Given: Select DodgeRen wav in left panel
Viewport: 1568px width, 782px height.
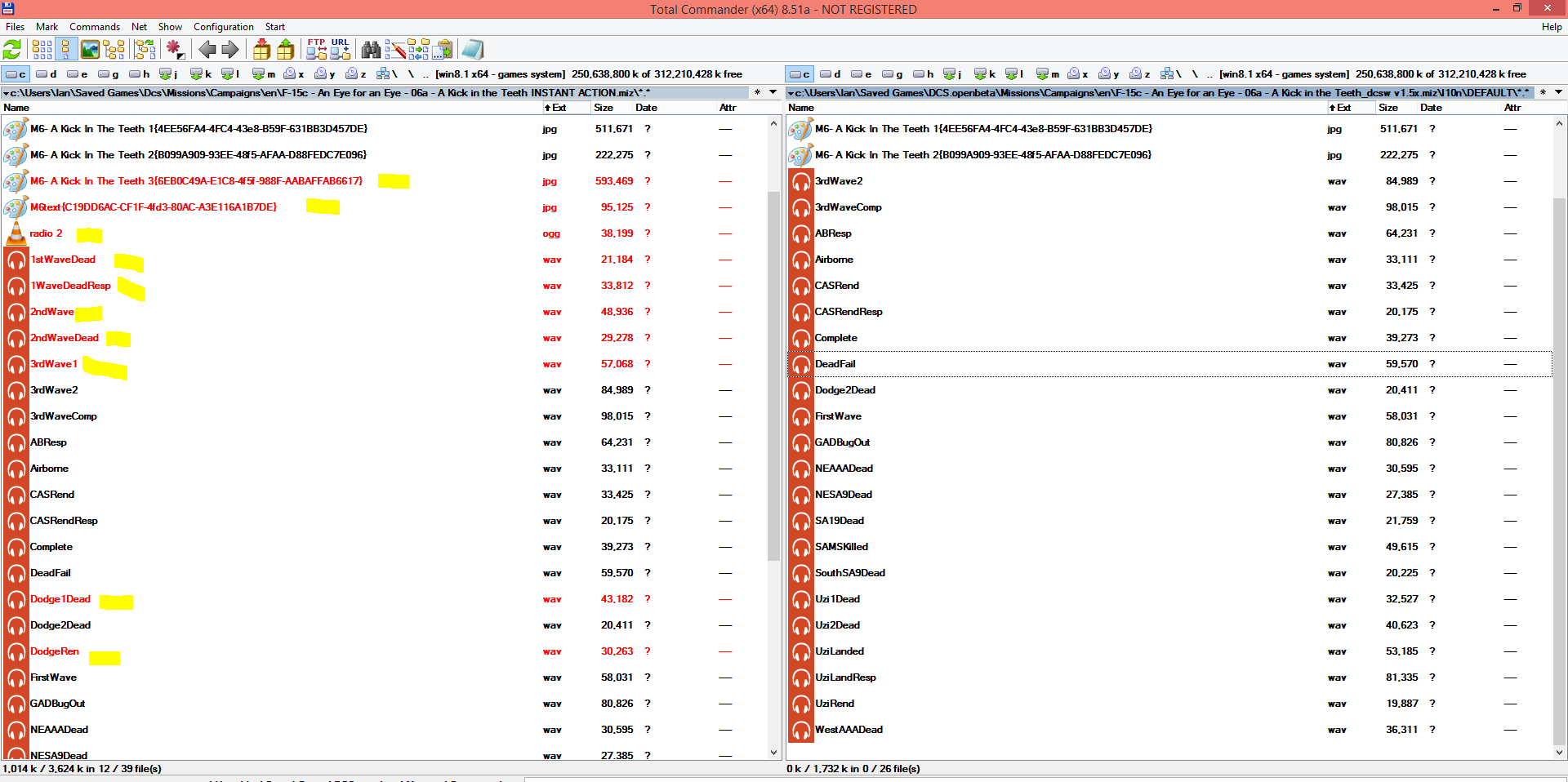Looking at the screenshot, I should coord(384,651).
